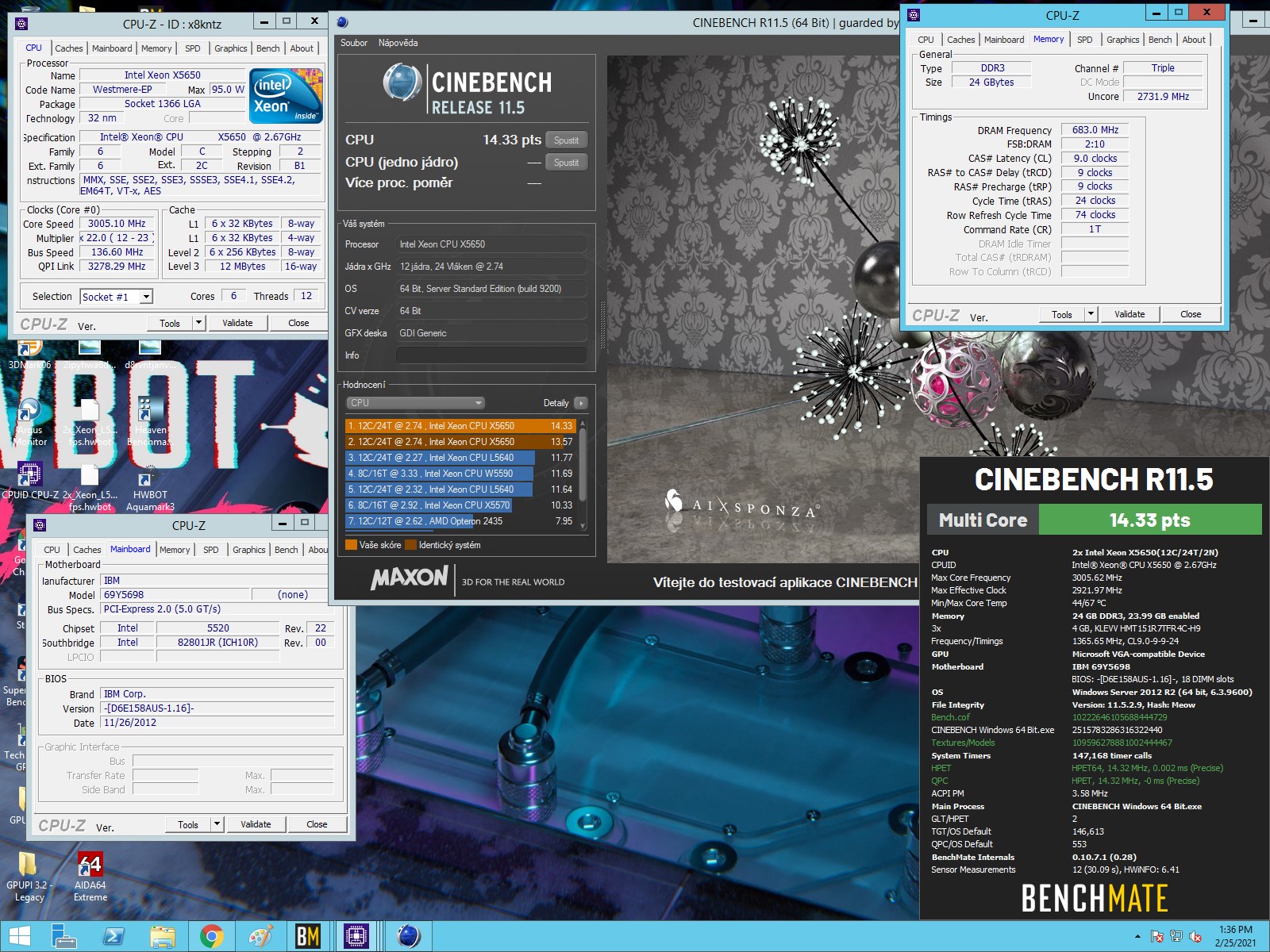Select ranking row 7 AMD Opteron 2435
Image resolution: width=1270 pixels, height=952 pixels.
[460, 521]
